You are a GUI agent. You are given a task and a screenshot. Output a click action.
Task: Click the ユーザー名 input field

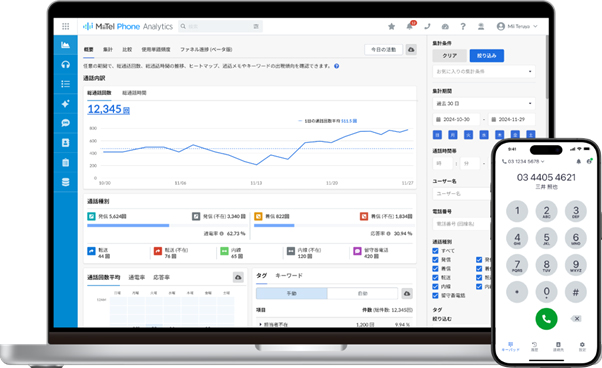point(461,193)
